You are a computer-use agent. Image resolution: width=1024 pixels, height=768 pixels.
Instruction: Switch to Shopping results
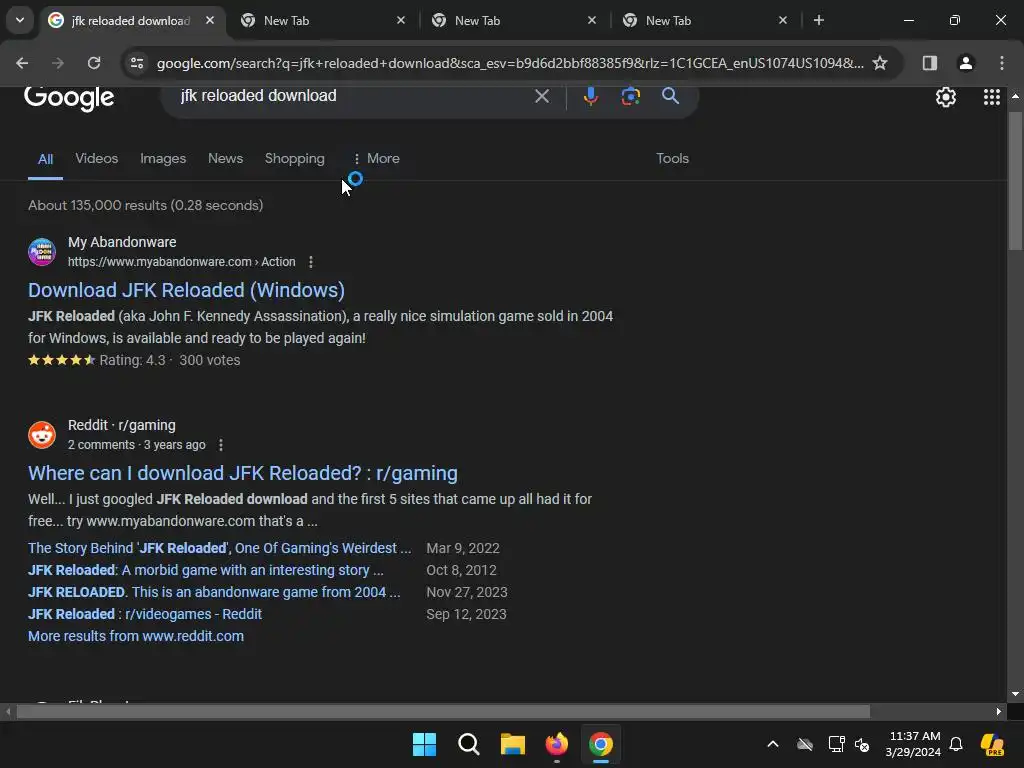coord(295,159)
